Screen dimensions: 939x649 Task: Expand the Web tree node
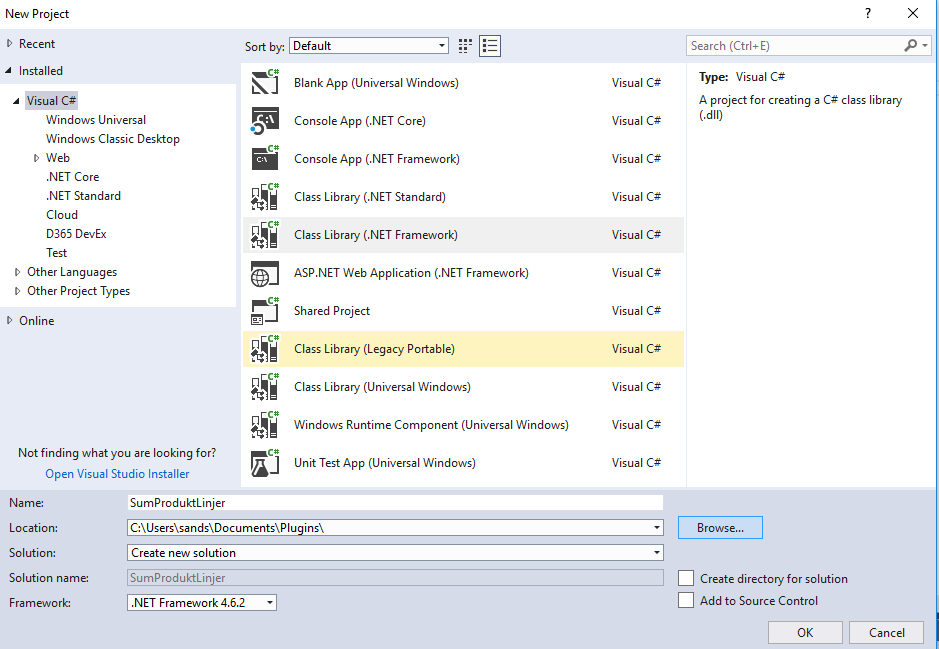37,158
